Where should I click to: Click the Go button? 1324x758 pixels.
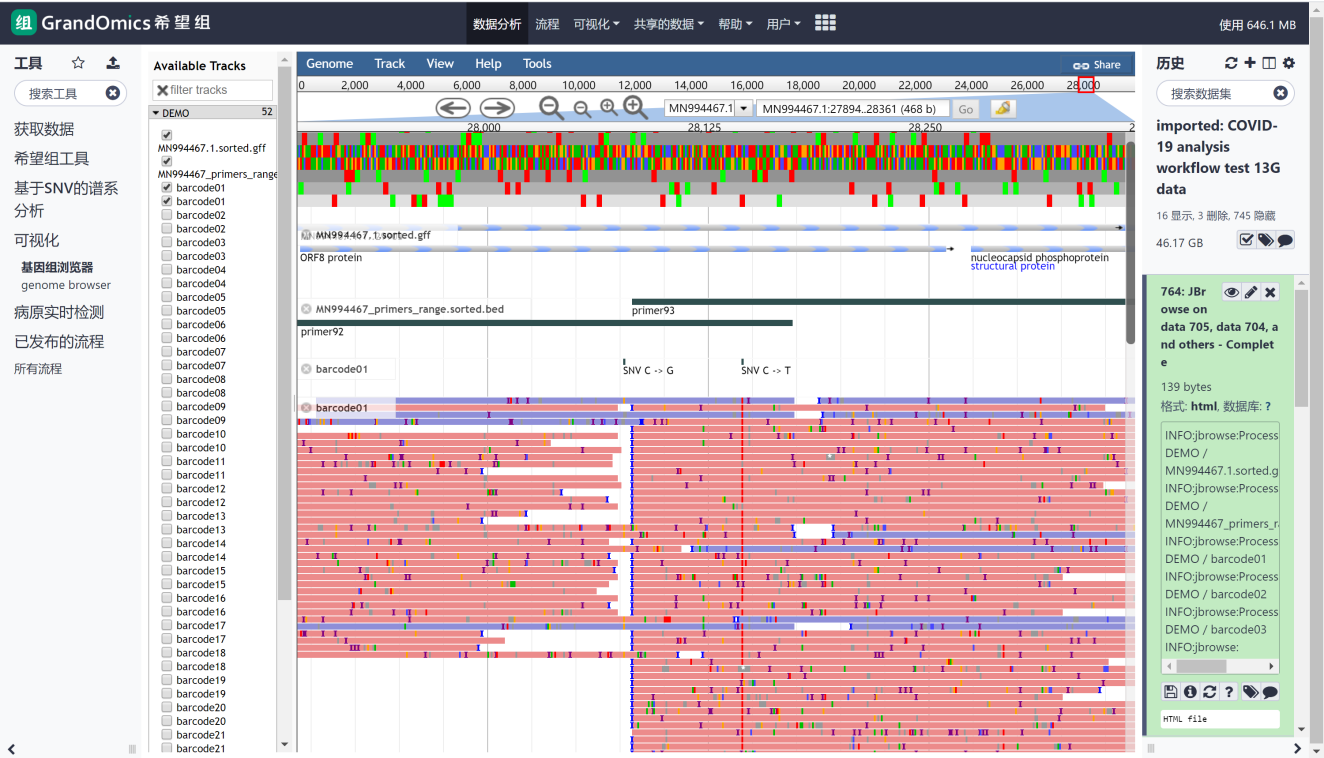click(965, 109)
